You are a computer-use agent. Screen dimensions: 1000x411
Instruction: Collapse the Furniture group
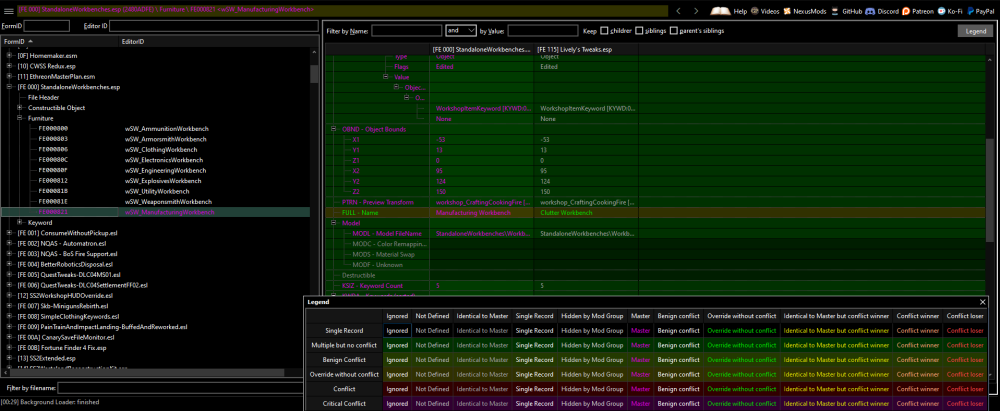(20, 118)
